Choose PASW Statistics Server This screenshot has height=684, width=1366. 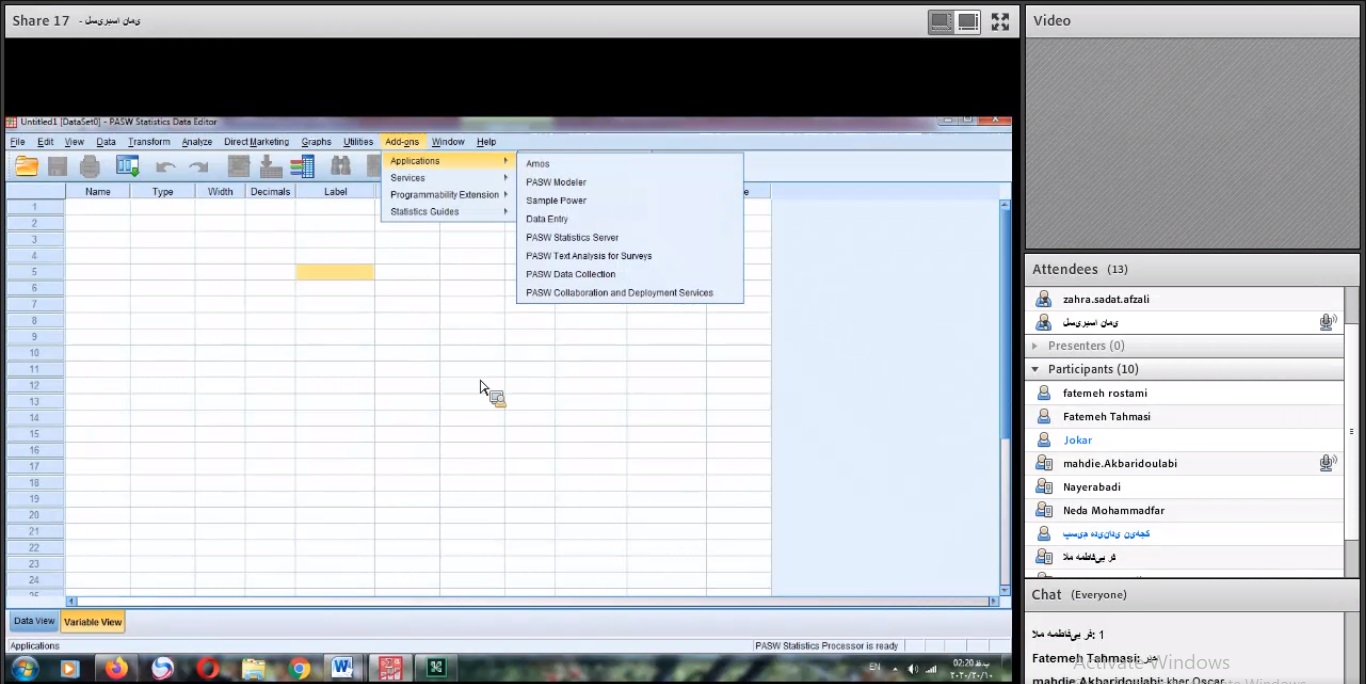click(572, 238)
